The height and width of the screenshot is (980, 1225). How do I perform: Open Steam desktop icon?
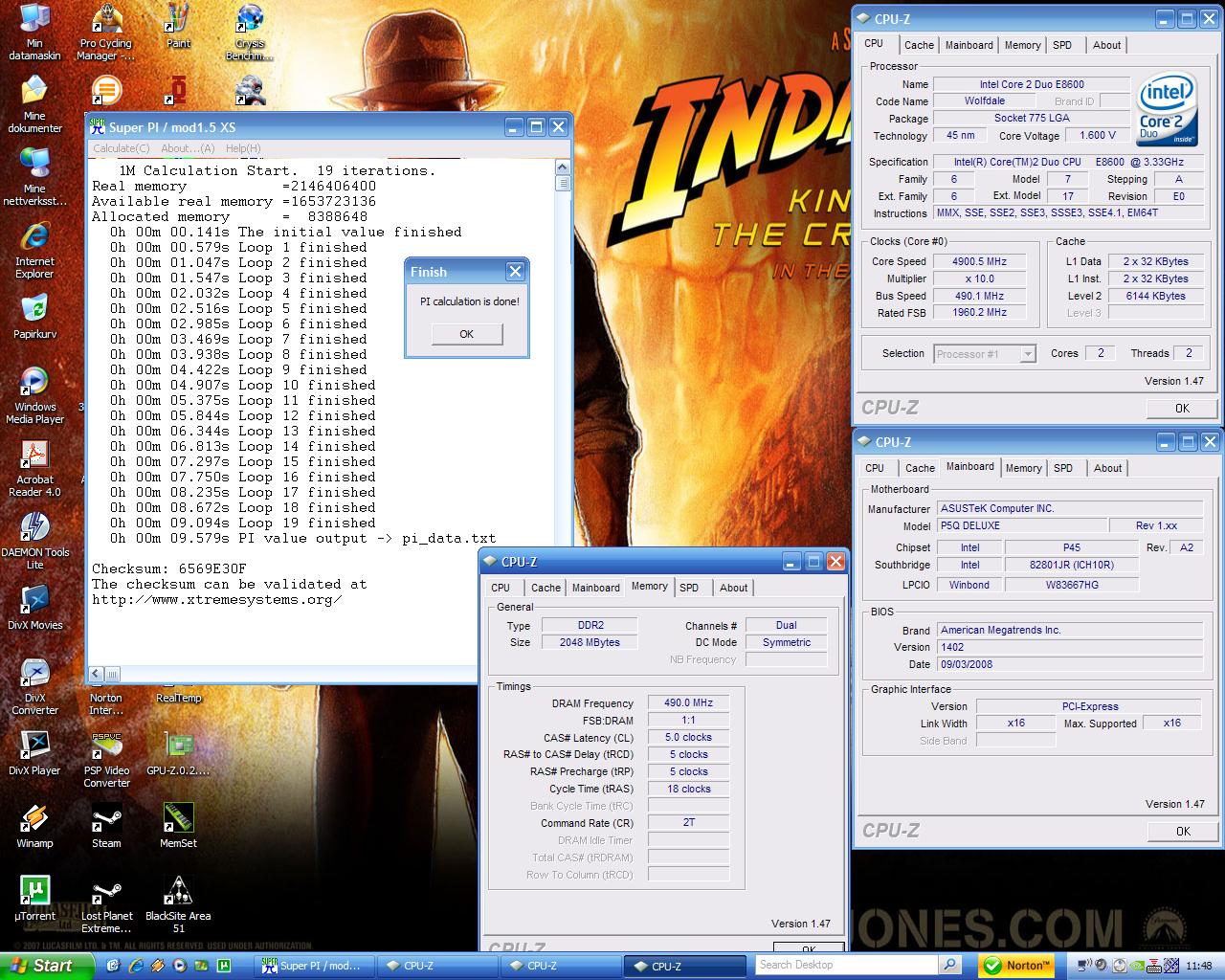[x=106, y=827]
